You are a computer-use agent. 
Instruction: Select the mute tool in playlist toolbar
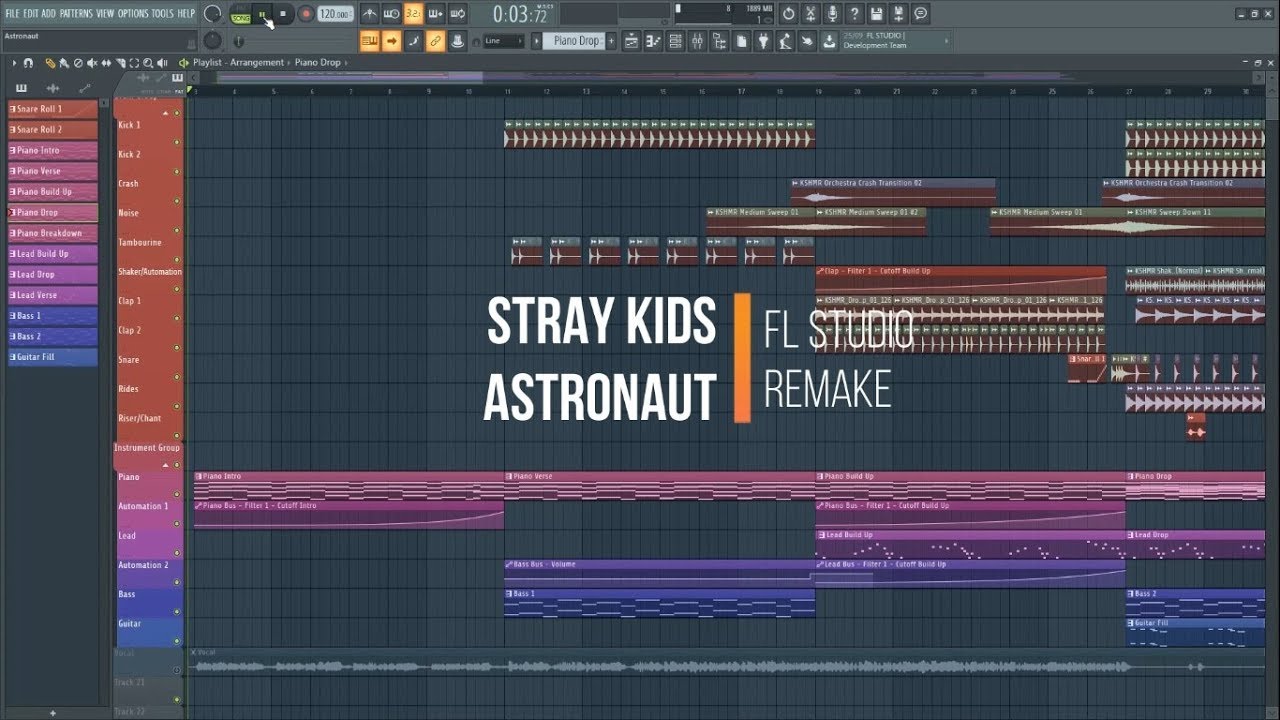point(92,62)
